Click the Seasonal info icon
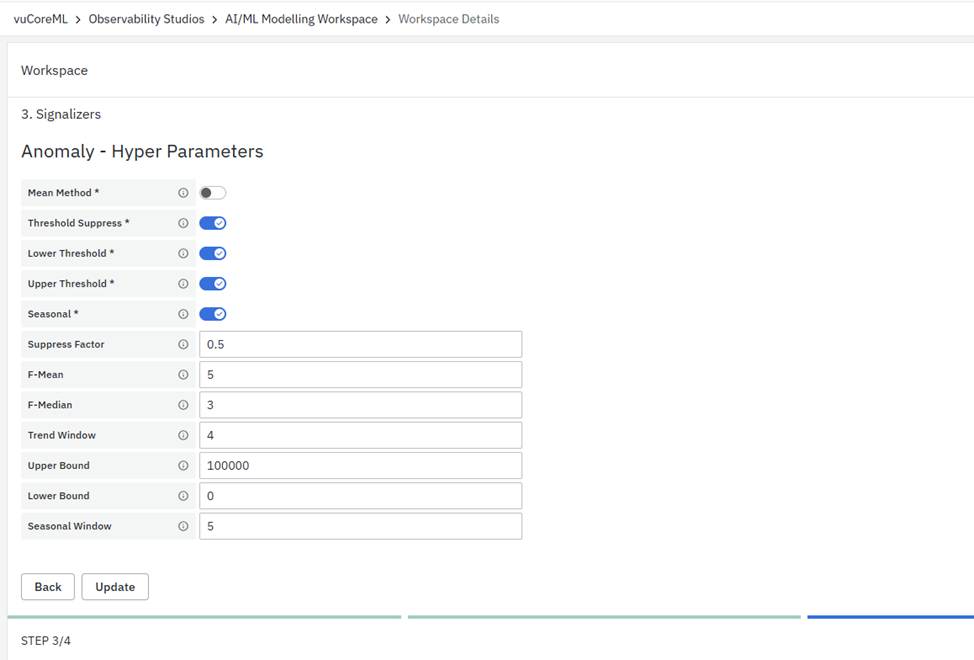 click(x=183, y=314)
